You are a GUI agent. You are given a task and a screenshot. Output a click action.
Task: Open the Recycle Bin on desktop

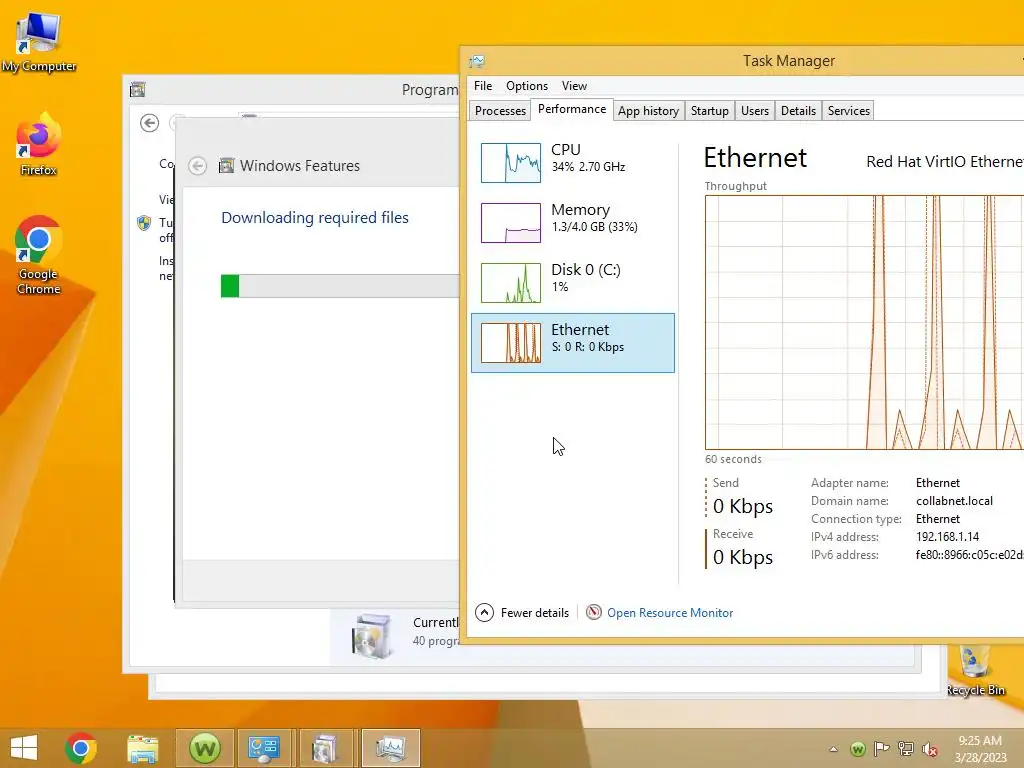[975, 670]
